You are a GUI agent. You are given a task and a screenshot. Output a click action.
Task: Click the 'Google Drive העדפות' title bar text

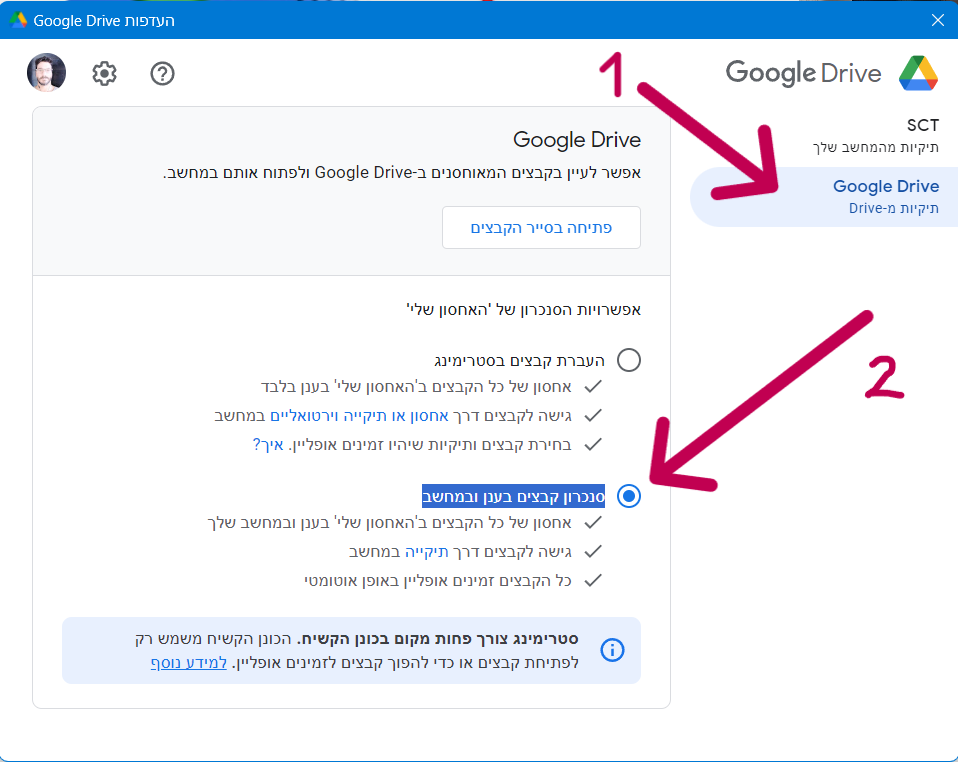click(104, 21)
